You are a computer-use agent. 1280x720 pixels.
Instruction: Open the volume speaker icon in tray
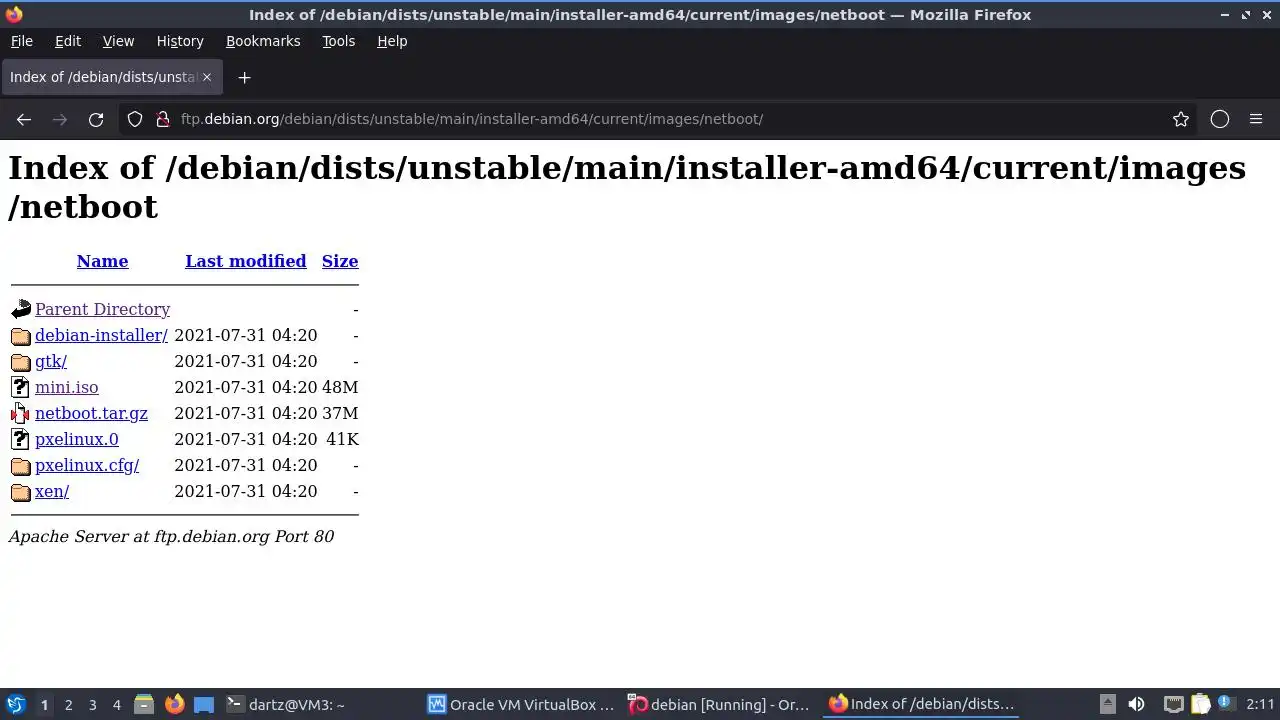coord(1136,704)
